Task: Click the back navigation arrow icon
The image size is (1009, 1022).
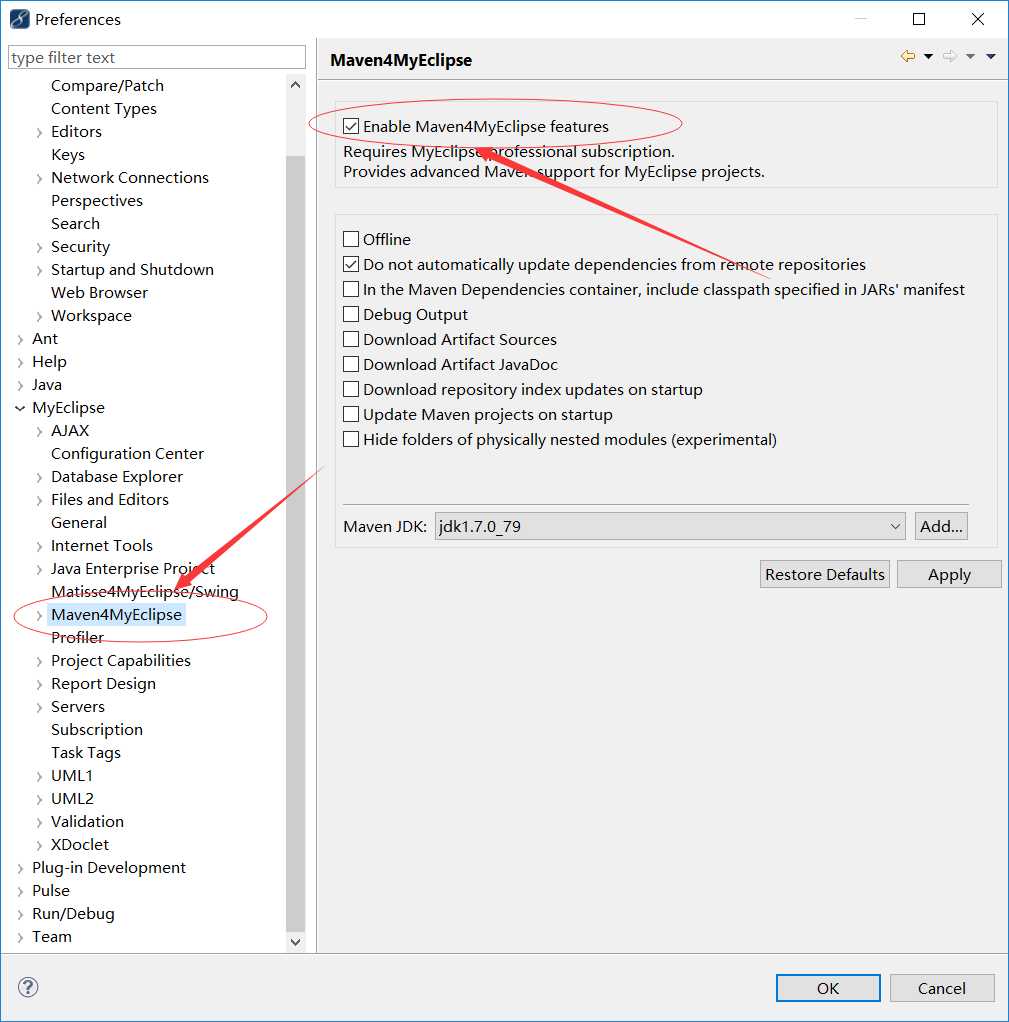Action: (x=907, y=57)
